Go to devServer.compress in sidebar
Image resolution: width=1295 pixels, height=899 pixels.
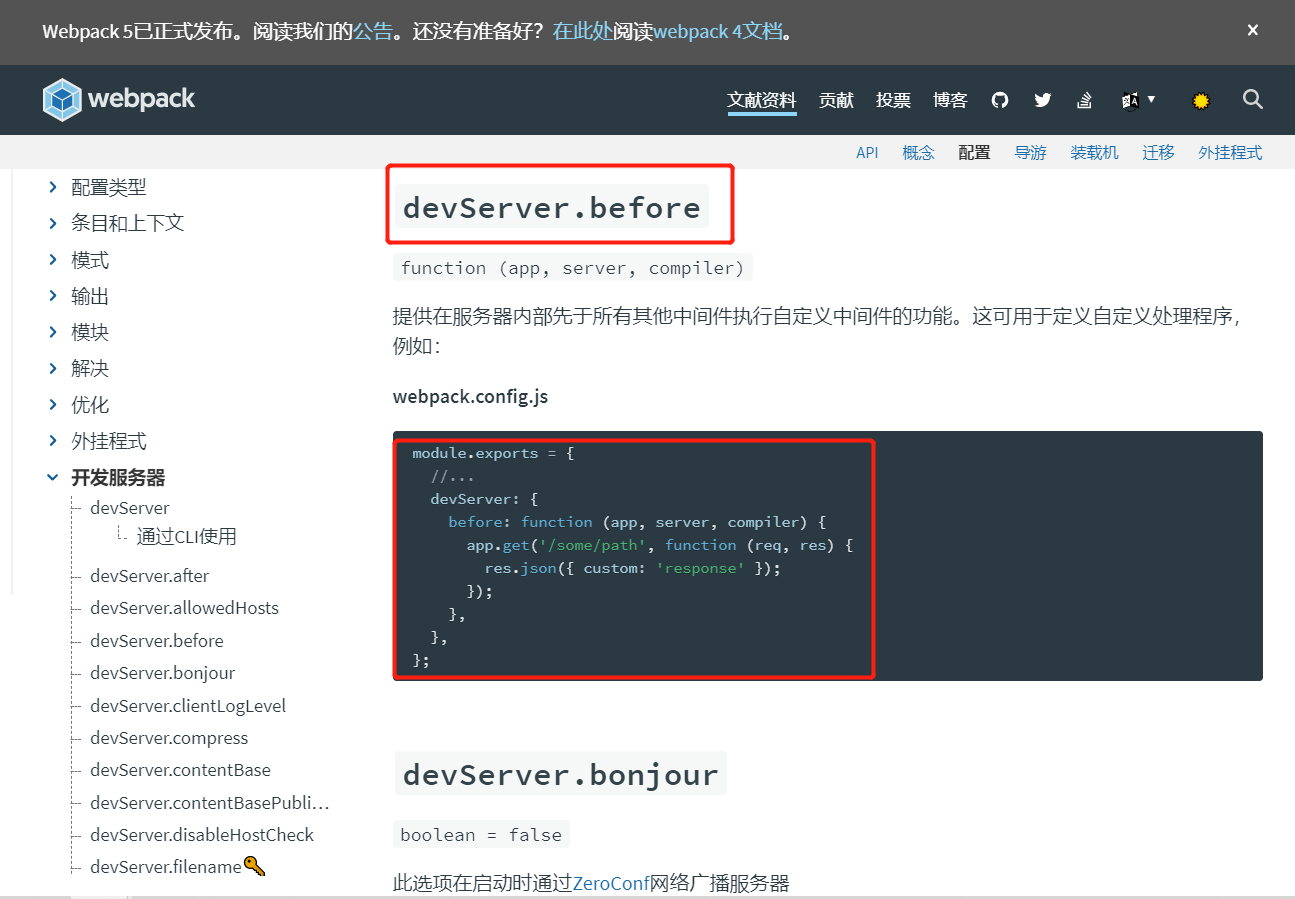169,738
